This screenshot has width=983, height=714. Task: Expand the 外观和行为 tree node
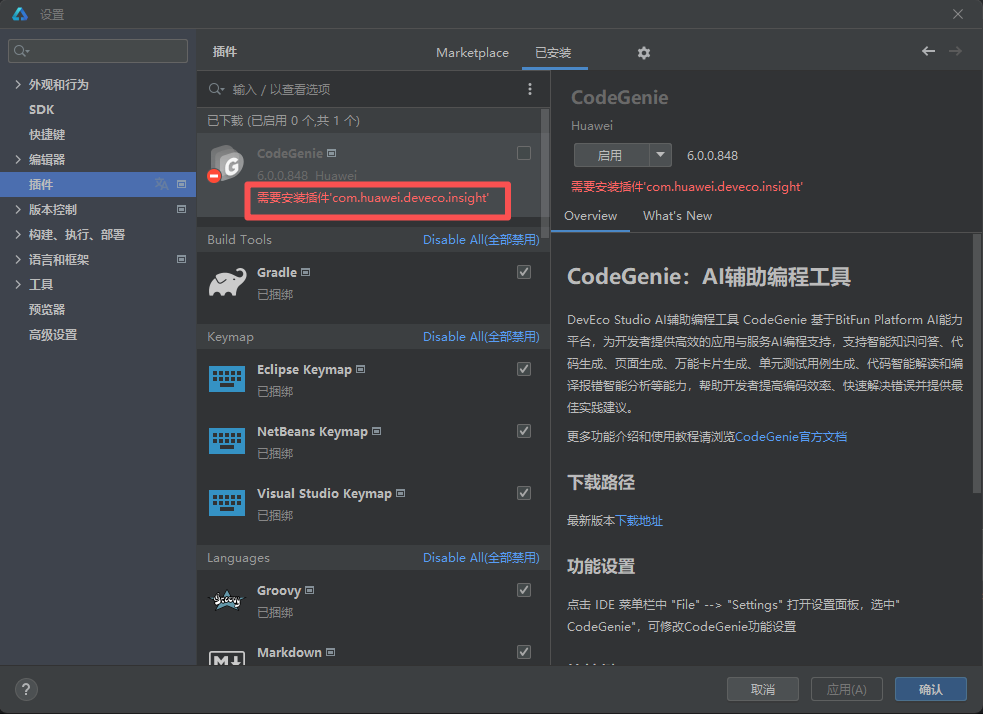point(18,85)
